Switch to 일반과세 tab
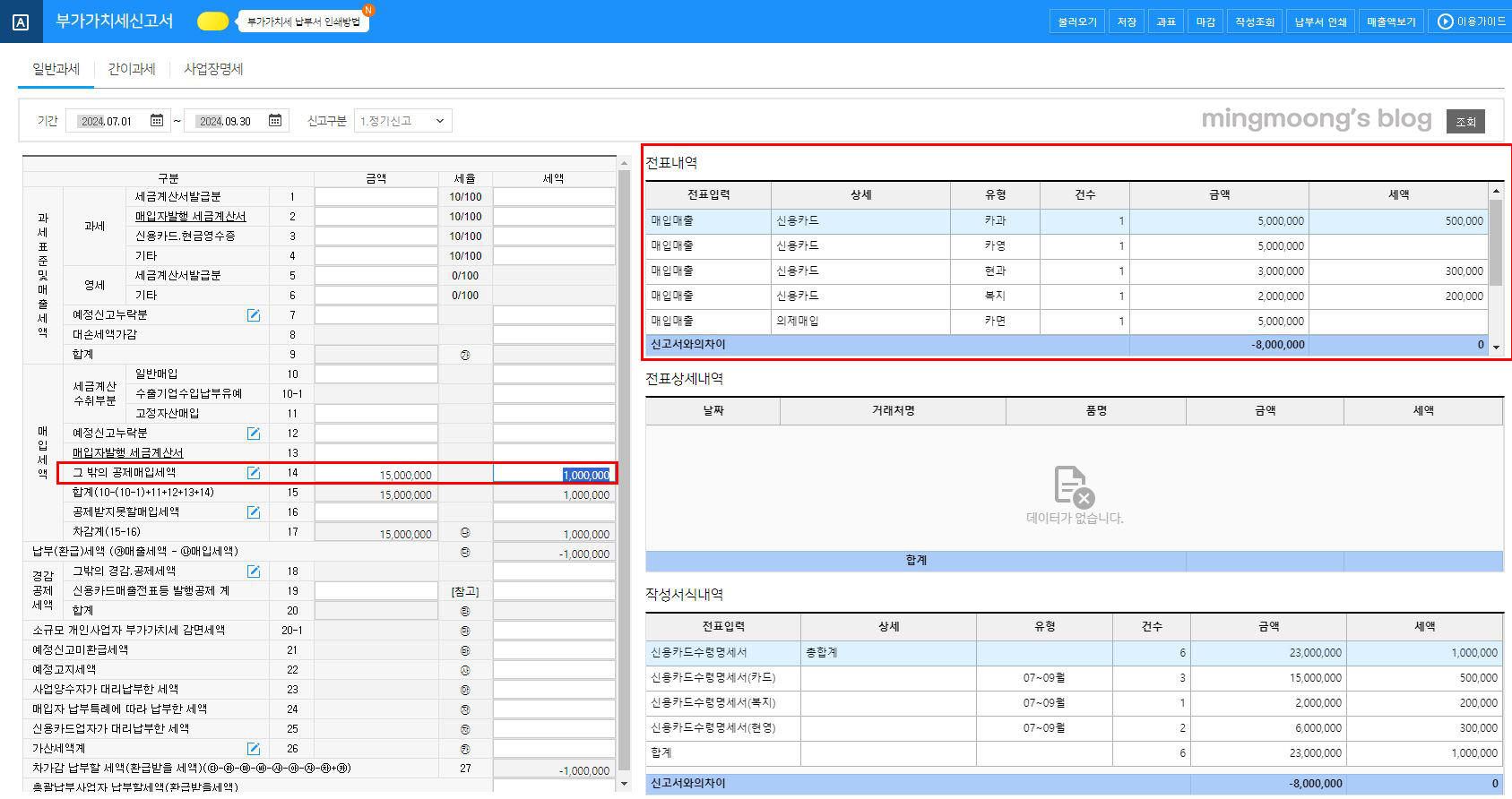The width and height of the screenshot is (1512, 799). coord(56,69)
